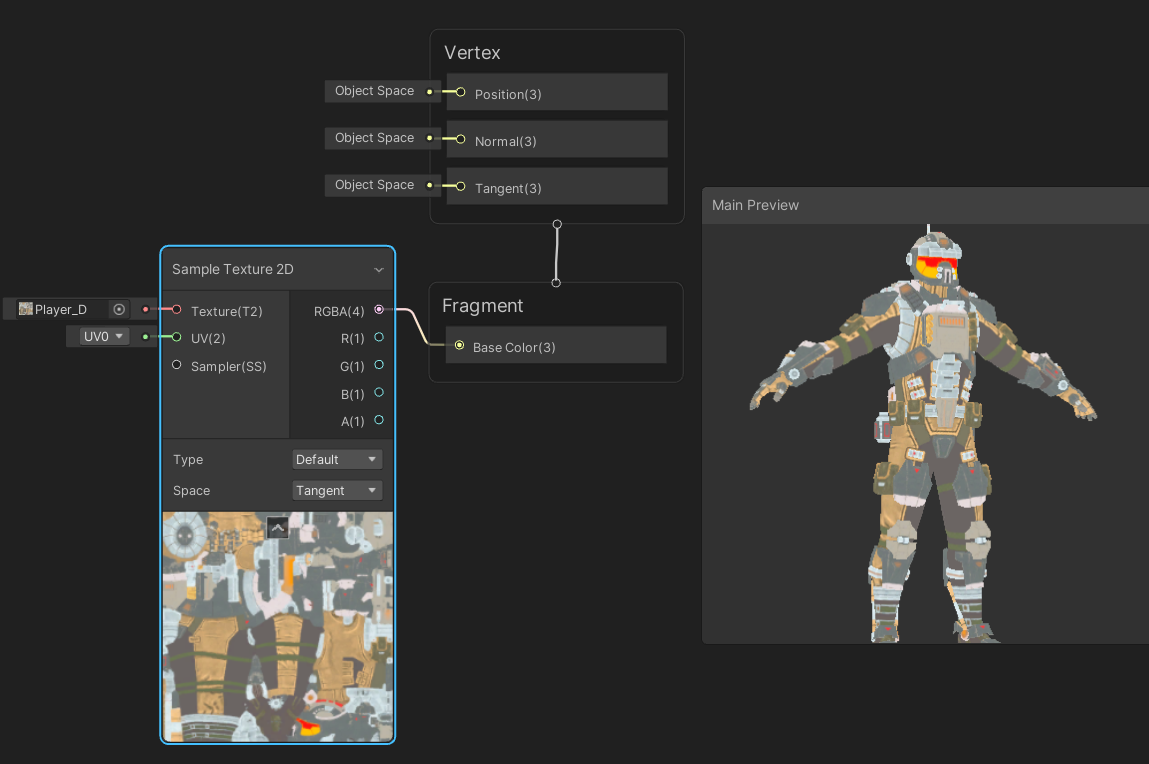
Task: Select the Fragment block title
Action: coord(482,305)
